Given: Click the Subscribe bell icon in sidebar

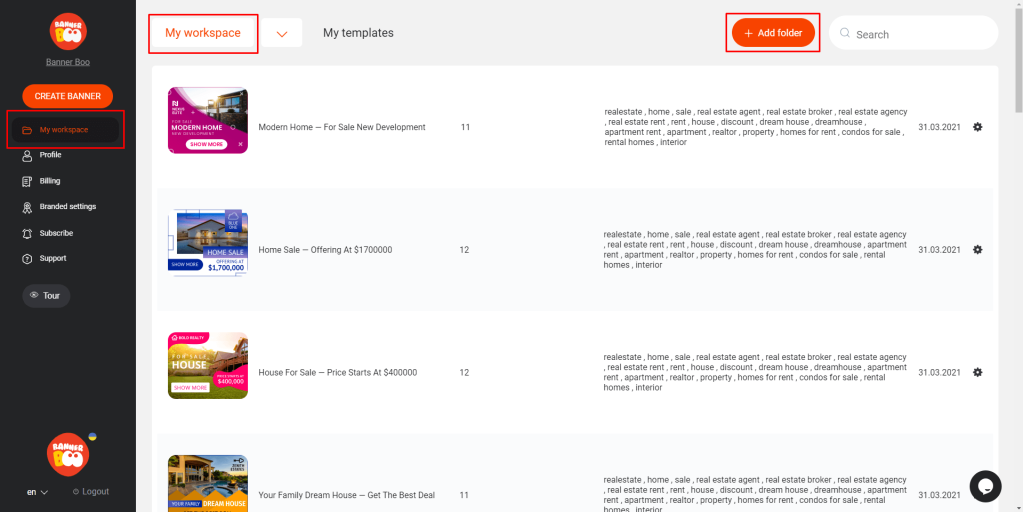Looking at the screenshot, I should (x=27, y=233).
